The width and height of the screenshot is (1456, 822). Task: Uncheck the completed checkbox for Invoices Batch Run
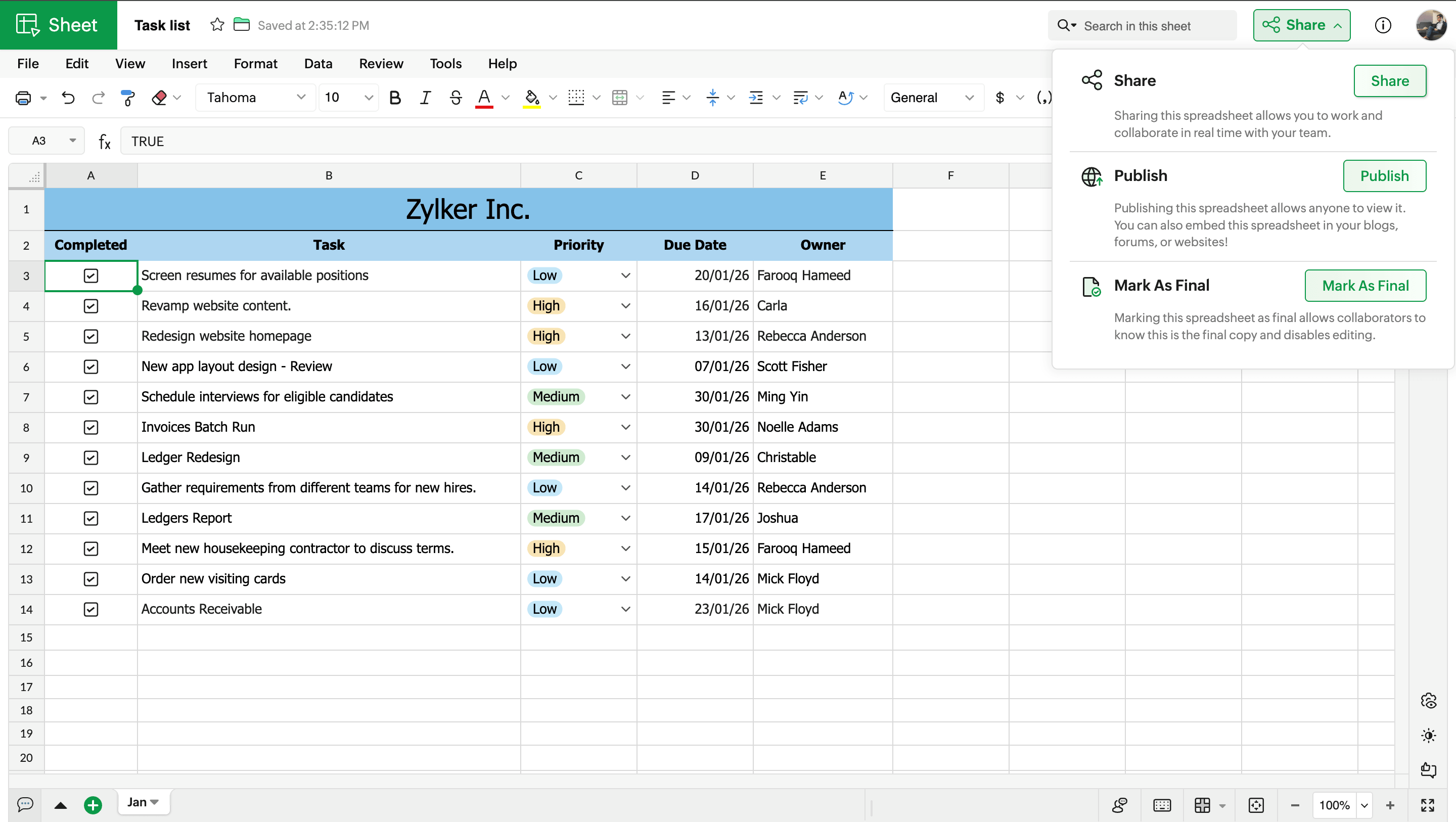click(91, 427)
